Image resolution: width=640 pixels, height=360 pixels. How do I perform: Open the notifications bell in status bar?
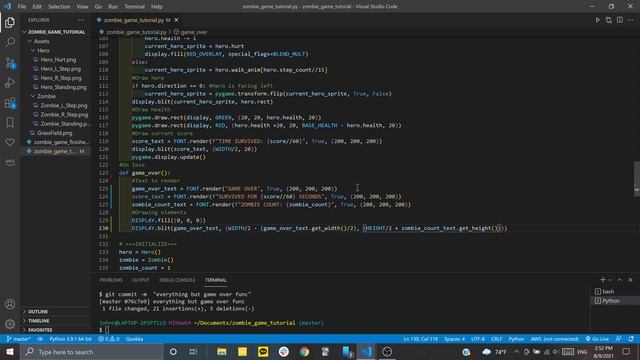(x=631, y=339)
